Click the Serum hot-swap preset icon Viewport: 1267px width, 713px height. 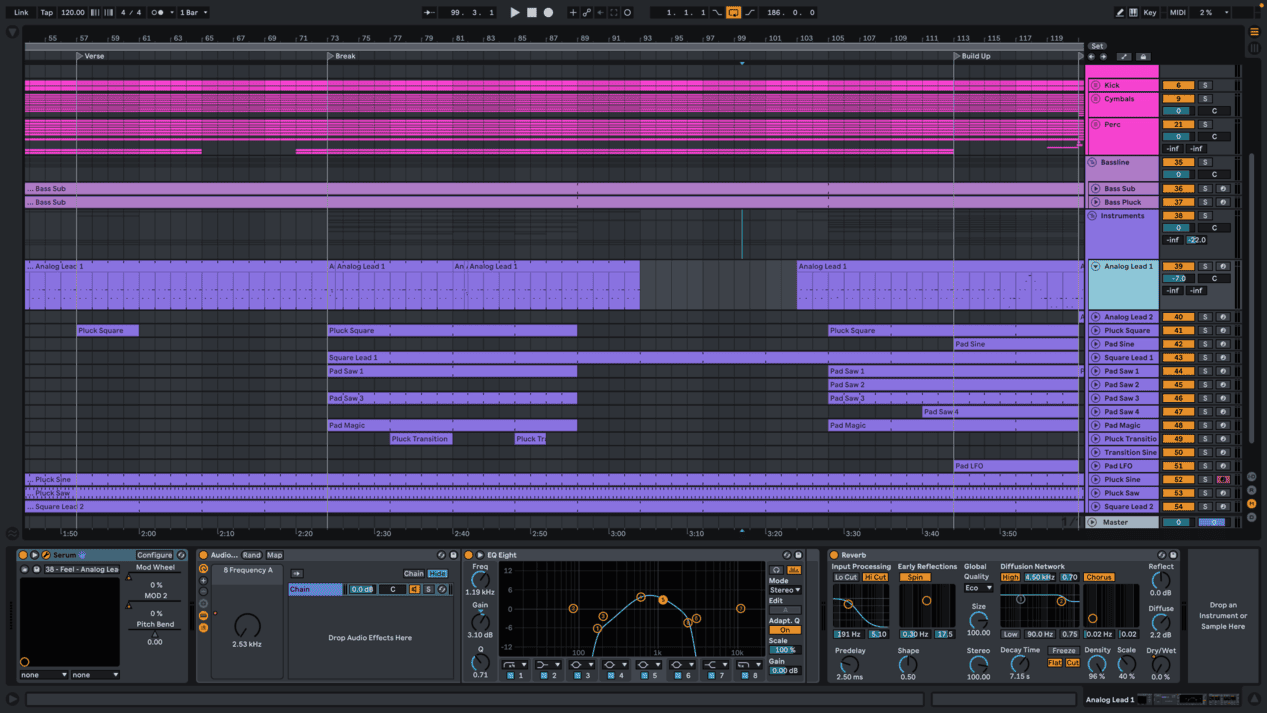[181, 555]
